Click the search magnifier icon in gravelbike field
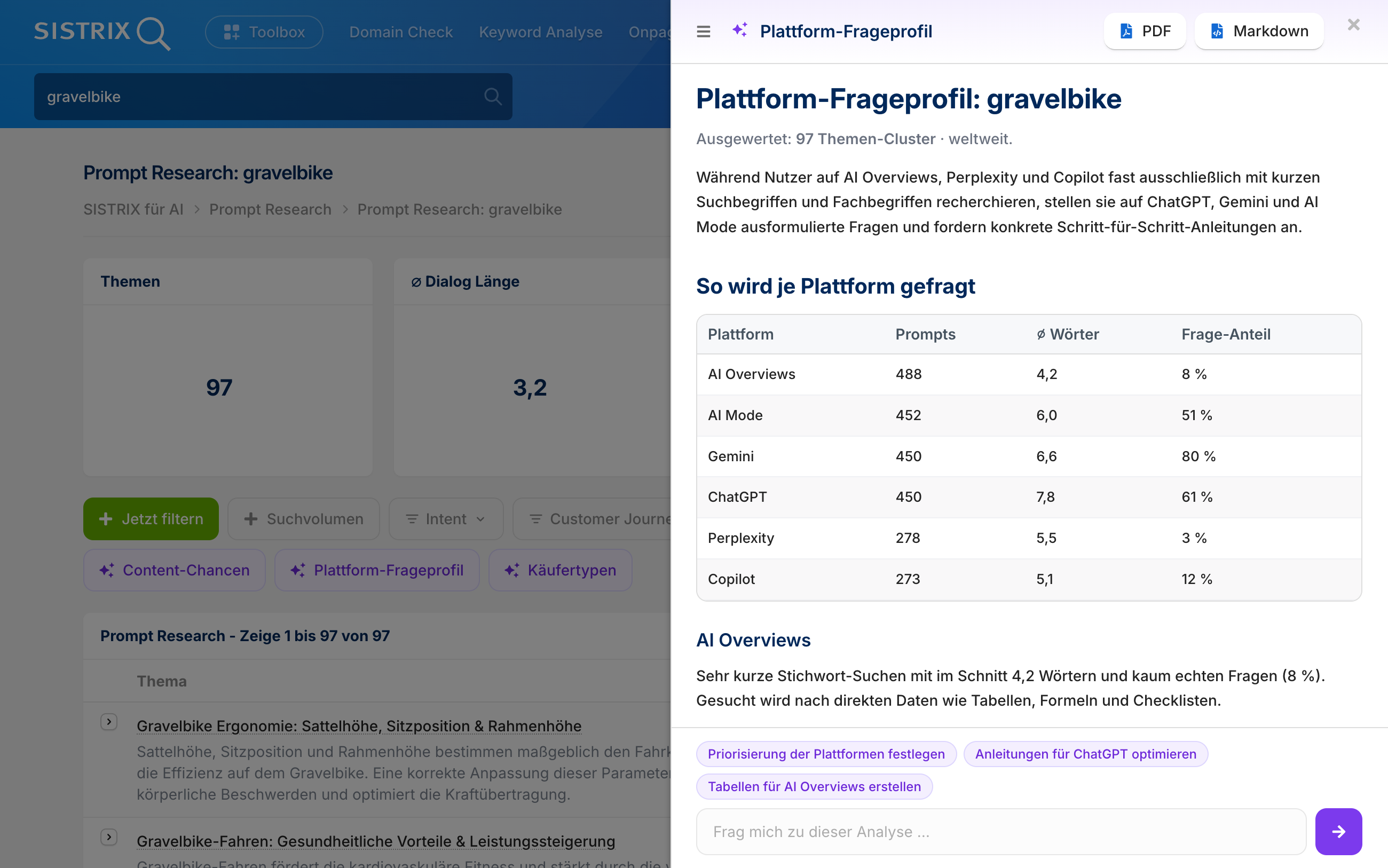1388x868 pixels. pos(493,97)
